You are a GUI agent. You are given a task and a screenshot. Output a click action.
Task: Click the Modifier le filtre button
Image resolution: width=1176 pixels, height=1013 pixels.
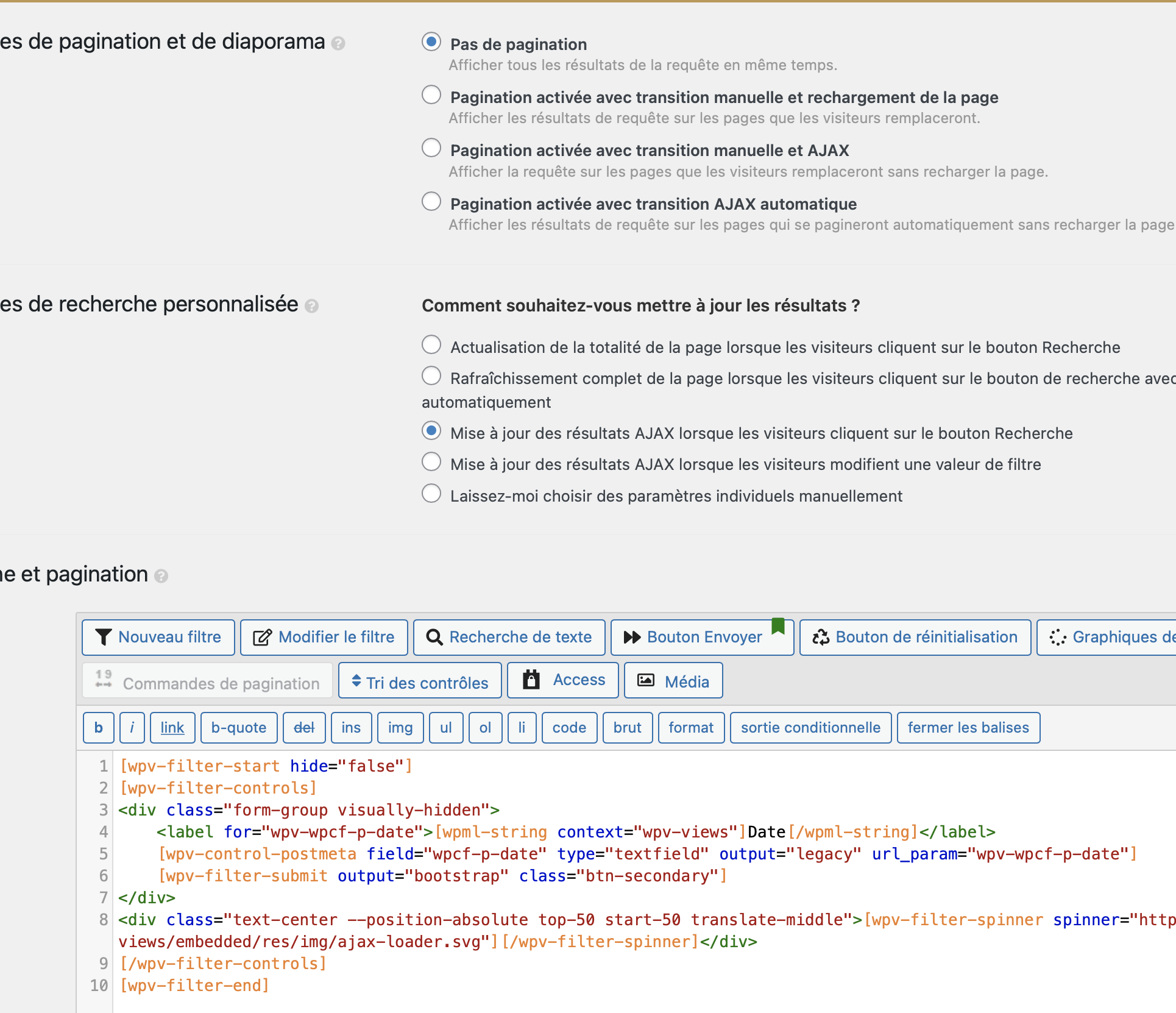pos(324,638)
